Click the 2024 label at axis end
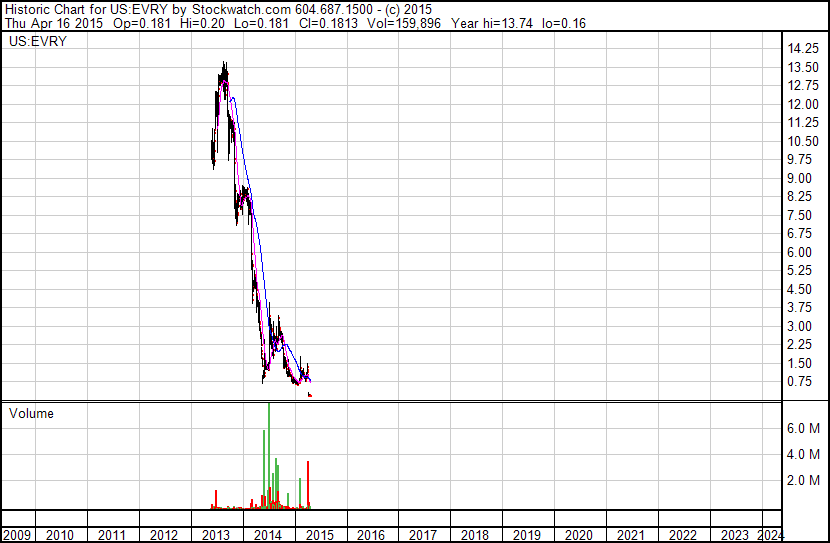Screen dimensions: 830x543 pyautogui.click(x=771, y=535)
